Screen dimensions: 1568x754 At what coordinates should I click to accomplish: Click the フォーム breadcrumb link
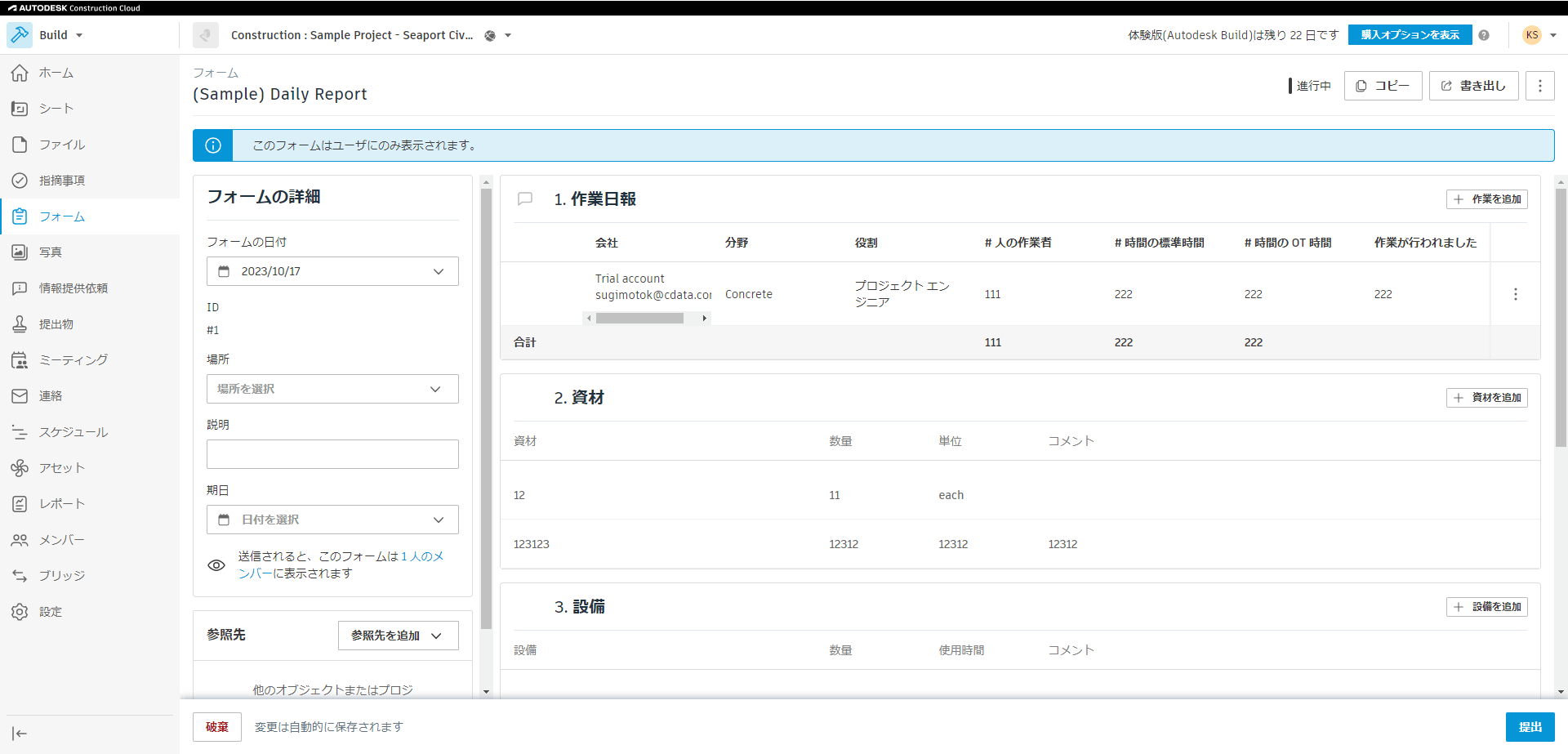[x=216, y=73]
